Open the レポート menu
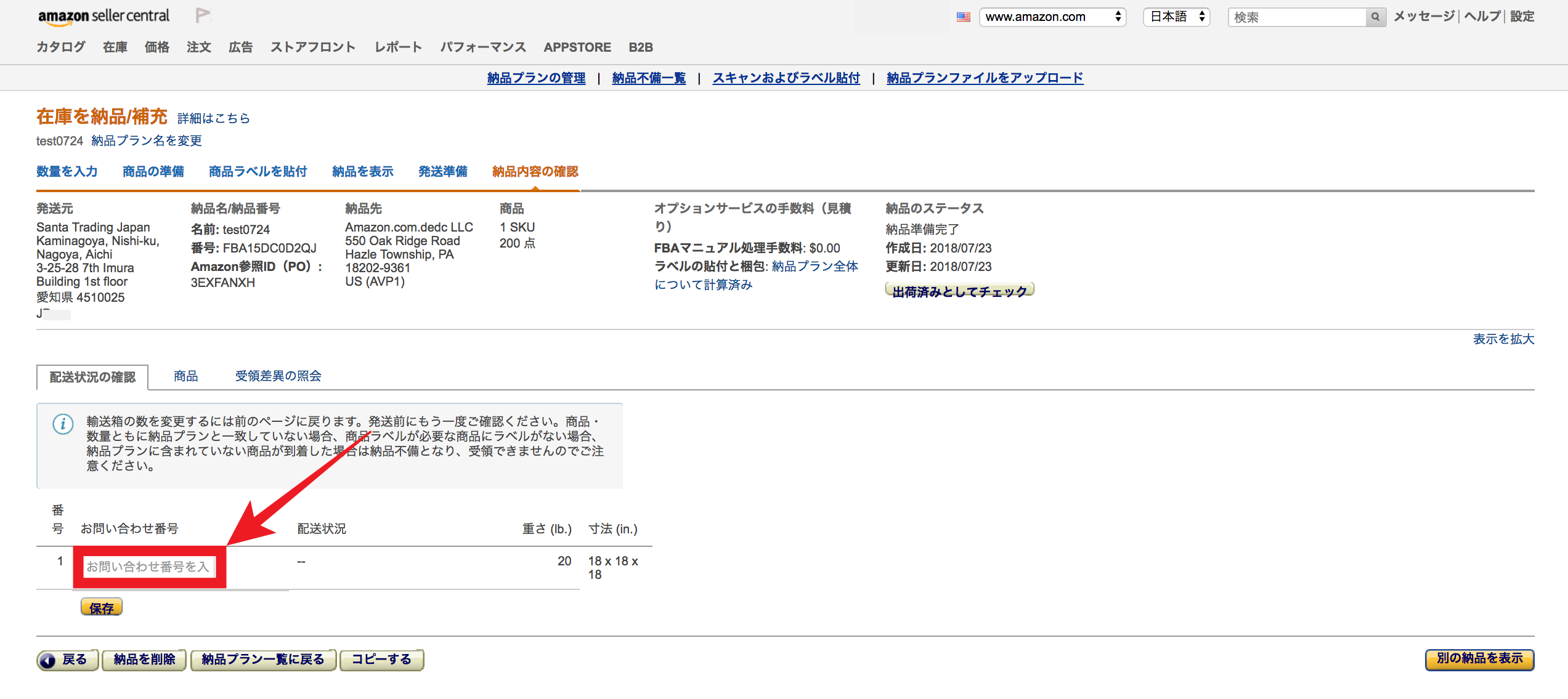Viewport: 1568px width, 699px height. (x=399, y=47)
